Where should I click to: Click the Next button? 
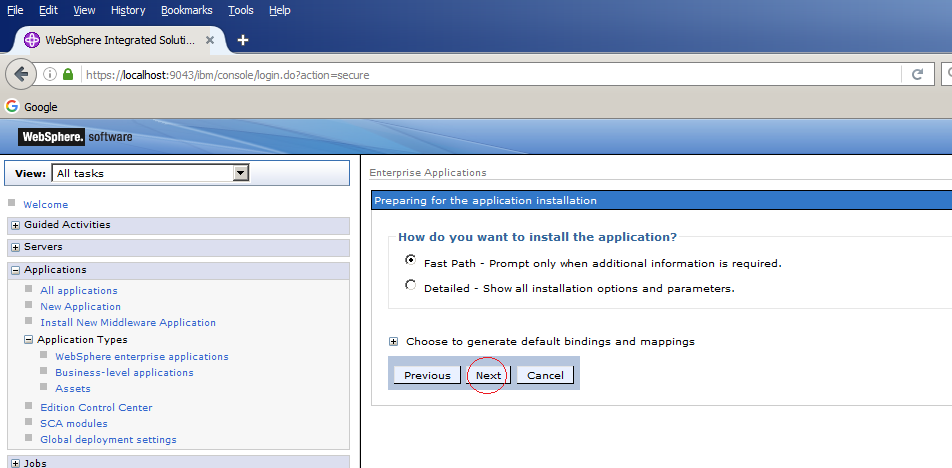click(488, 375)
